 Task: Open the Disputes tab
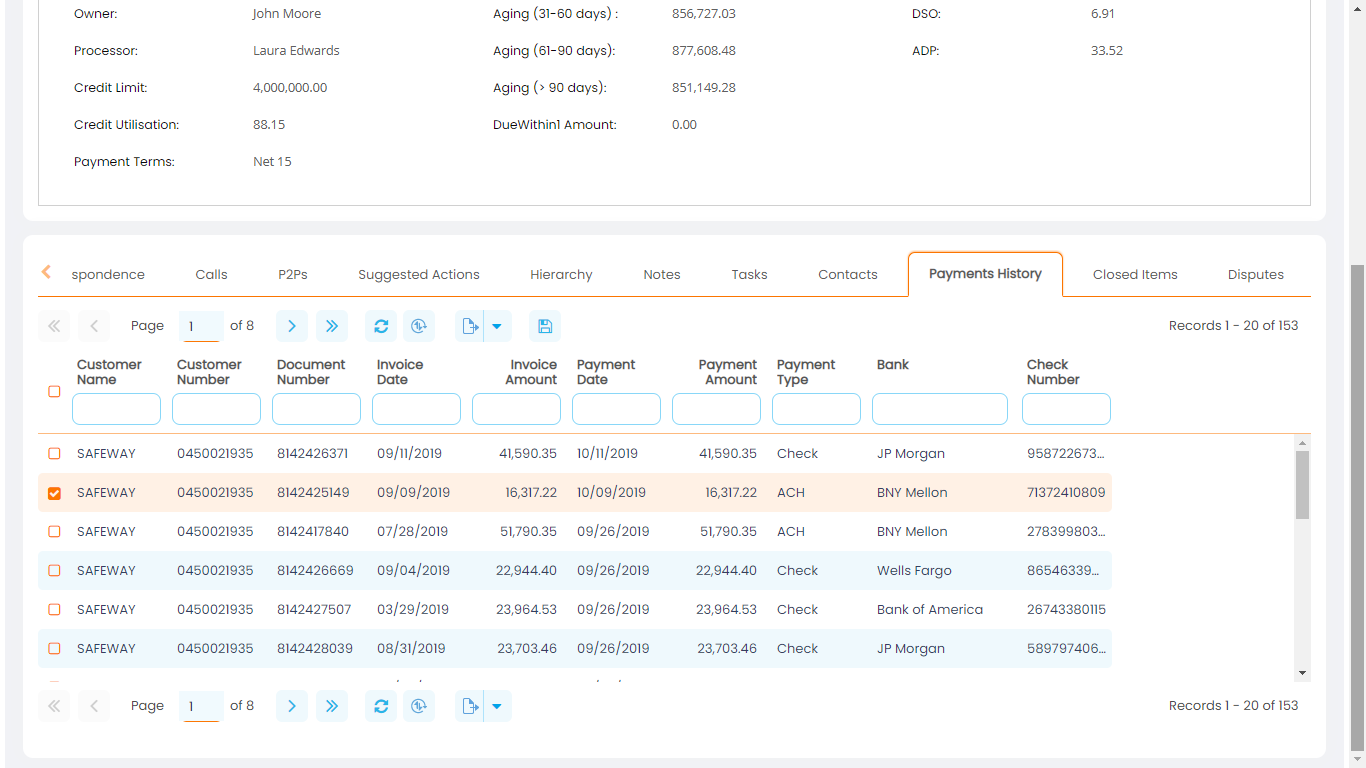[1255, 274]
